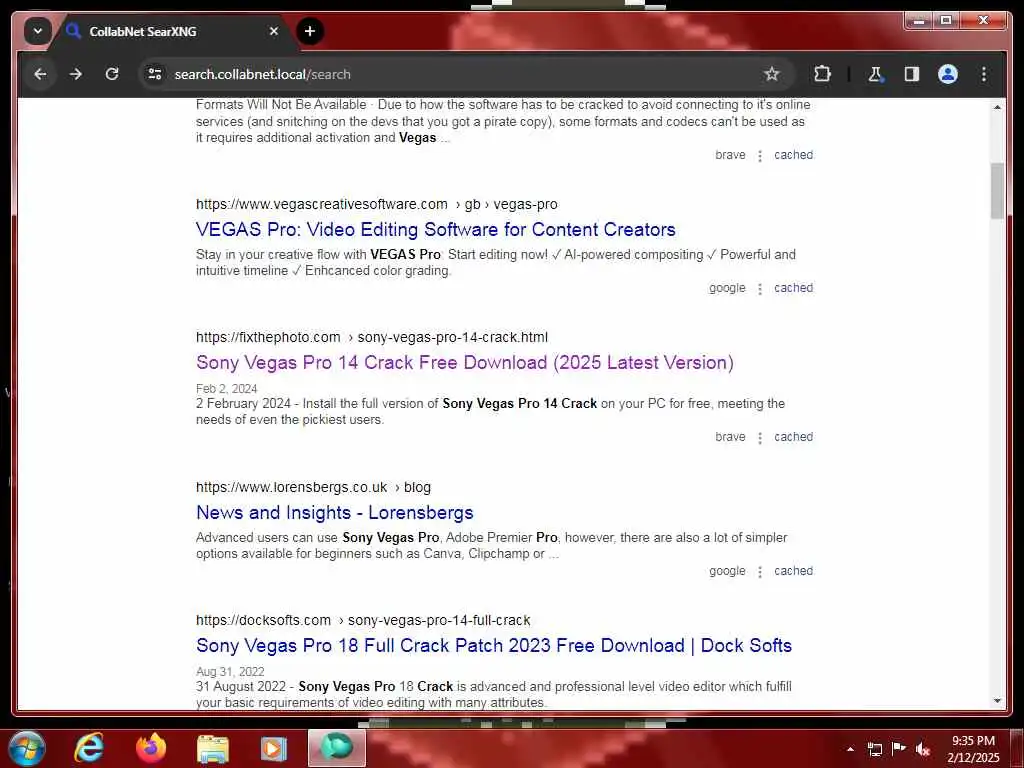Reload the search results page
Viewport: 1024px width, 768px height.
[112, 74]
